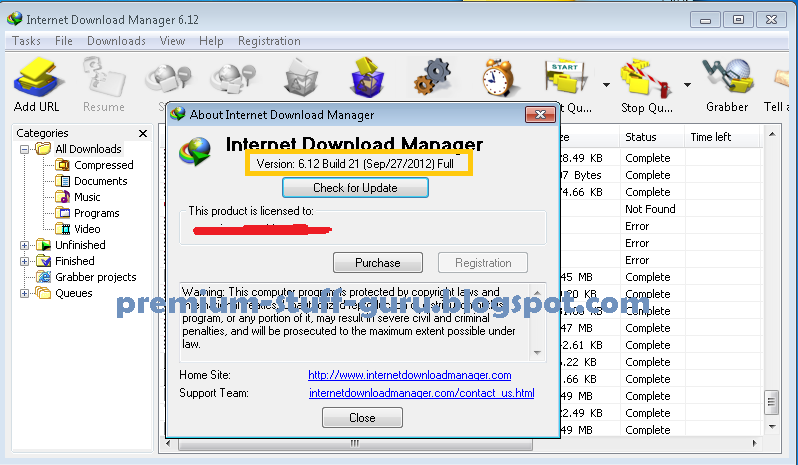
Task: Click the Stop All globe icon
Action: point(233,79)
